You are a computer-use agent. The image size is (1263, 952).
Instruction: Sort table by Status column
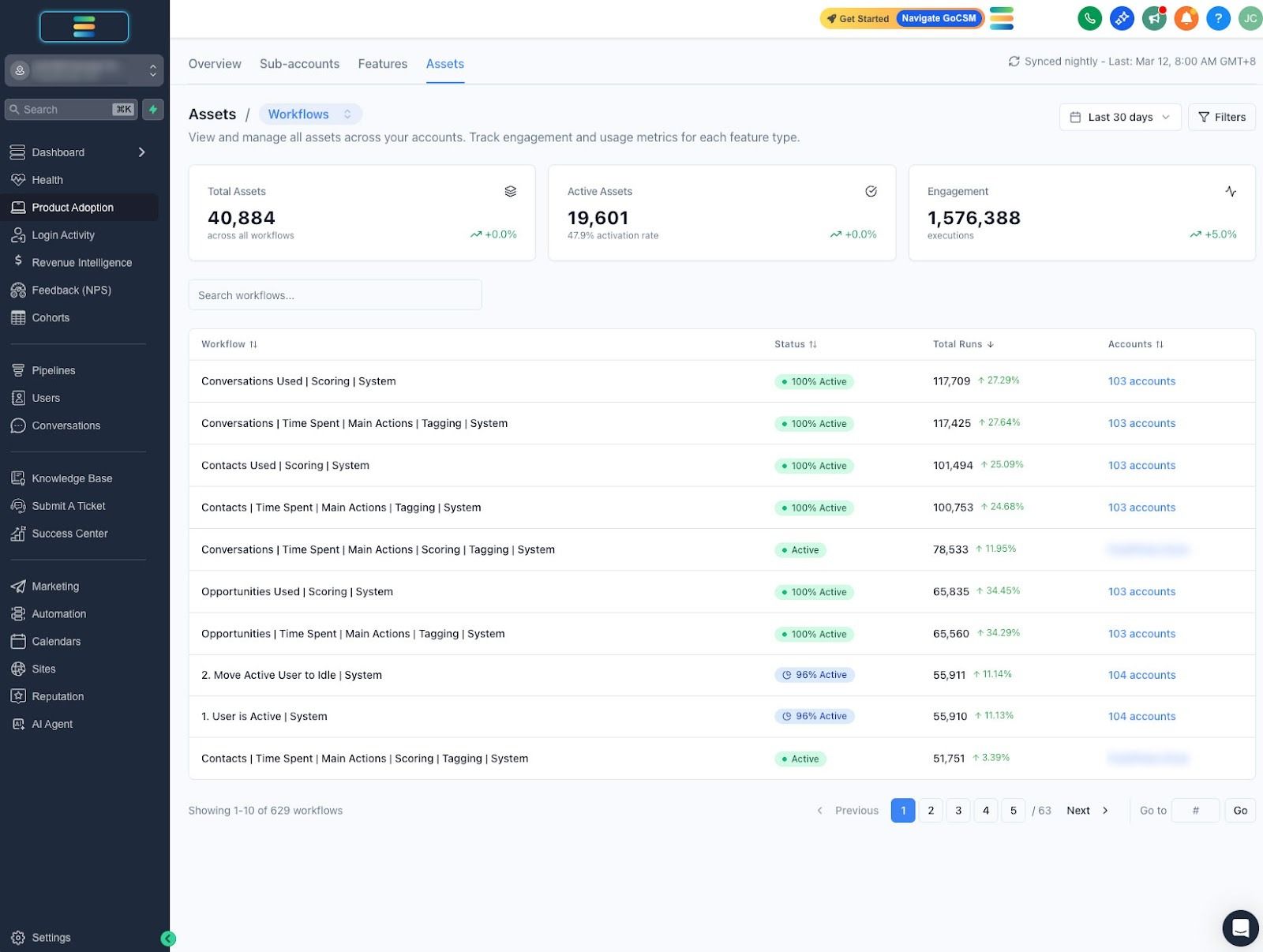(x=795, y=344)
